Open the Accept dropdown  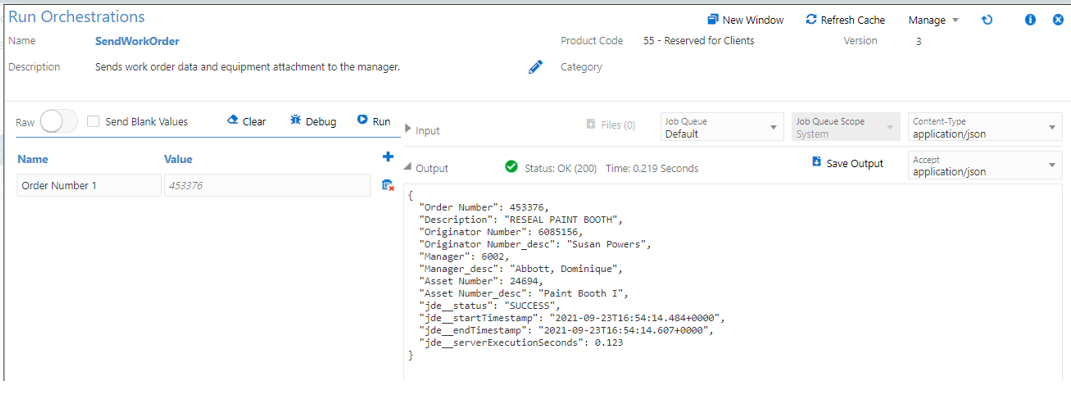pos(985,165)
